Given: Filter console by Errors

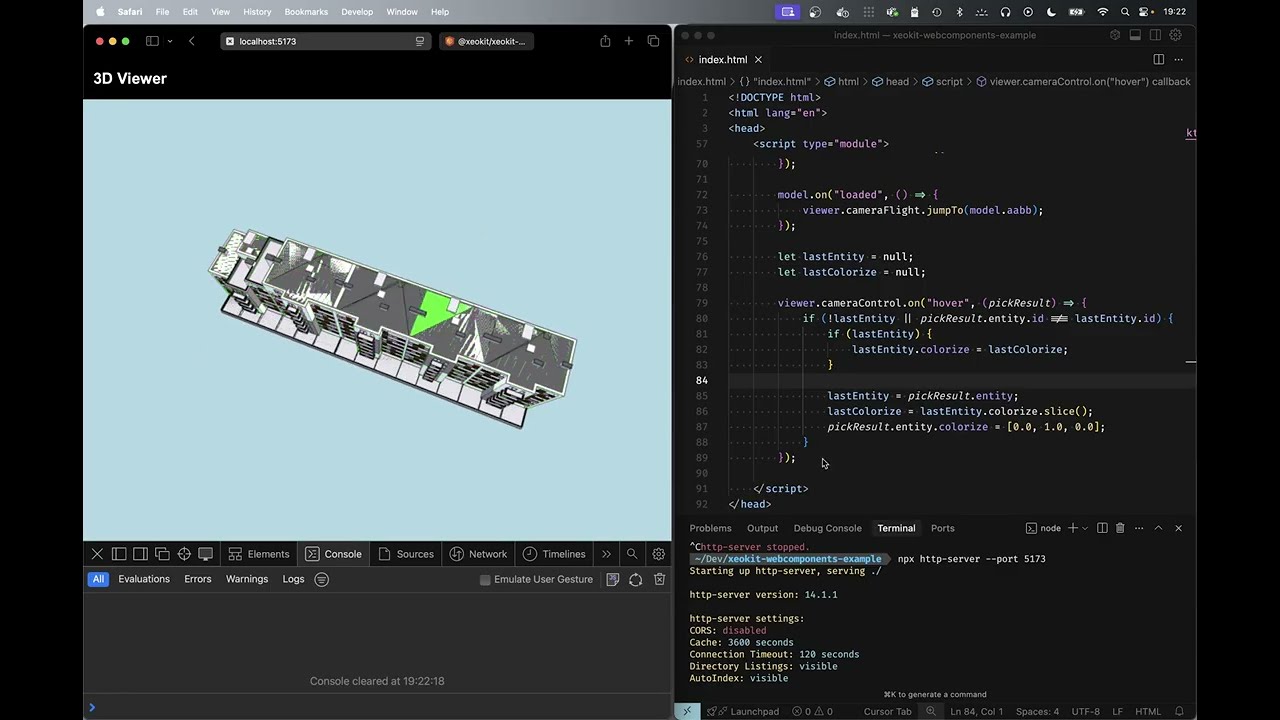Looking at the screenshot, I should tap(198, 579).
